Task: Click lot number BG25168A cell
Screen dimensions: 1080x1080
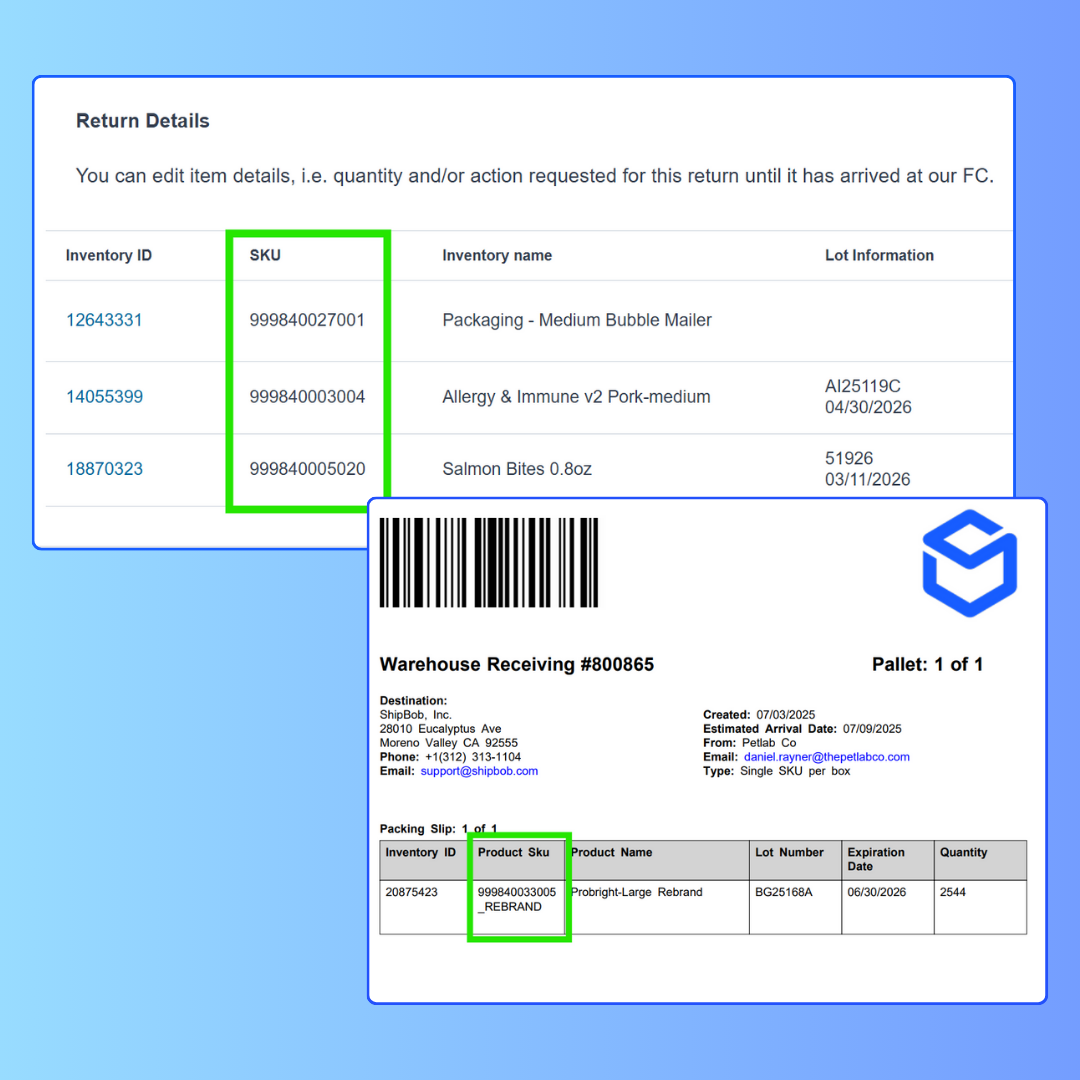Action: tap(784, 892)
